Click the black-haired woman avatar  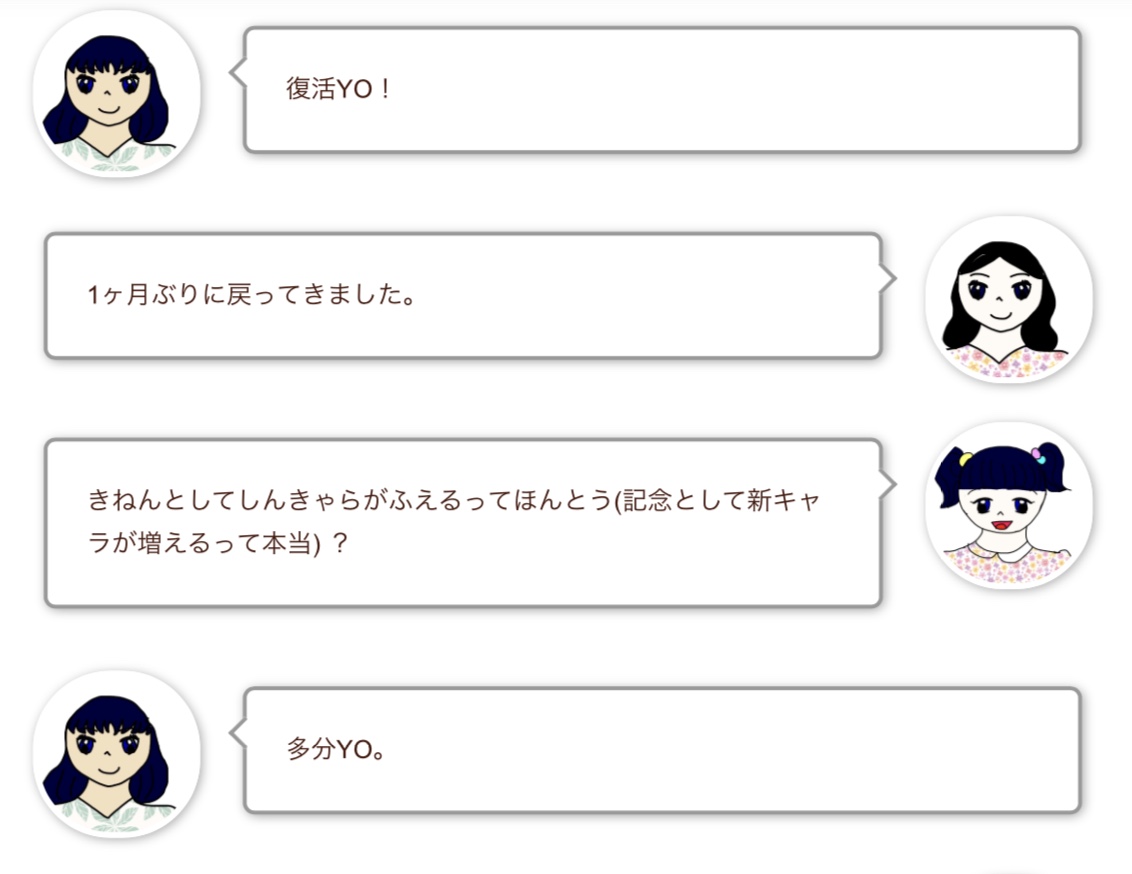coord(1009,300)
